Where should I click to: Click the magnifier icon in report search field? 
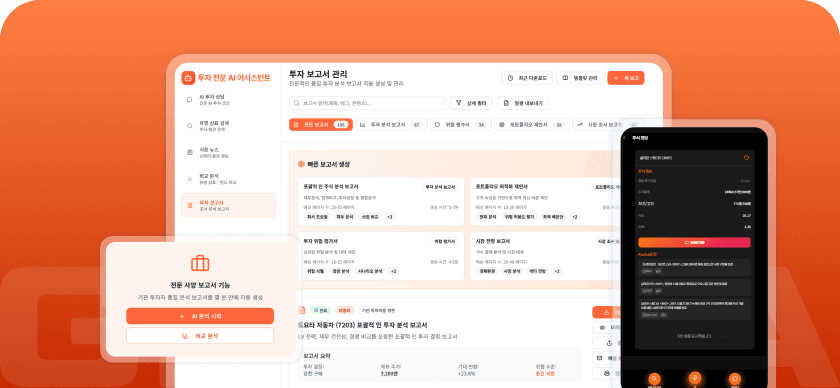pyautogui.click(x=297, y=103)
